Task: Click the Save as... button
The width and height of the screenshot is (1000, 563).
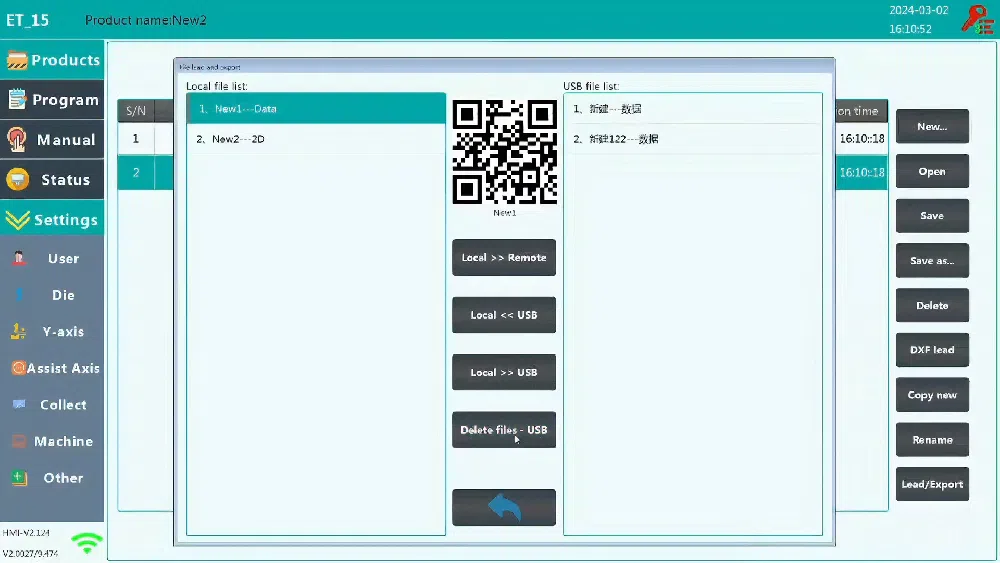Action: pos(932,261)
